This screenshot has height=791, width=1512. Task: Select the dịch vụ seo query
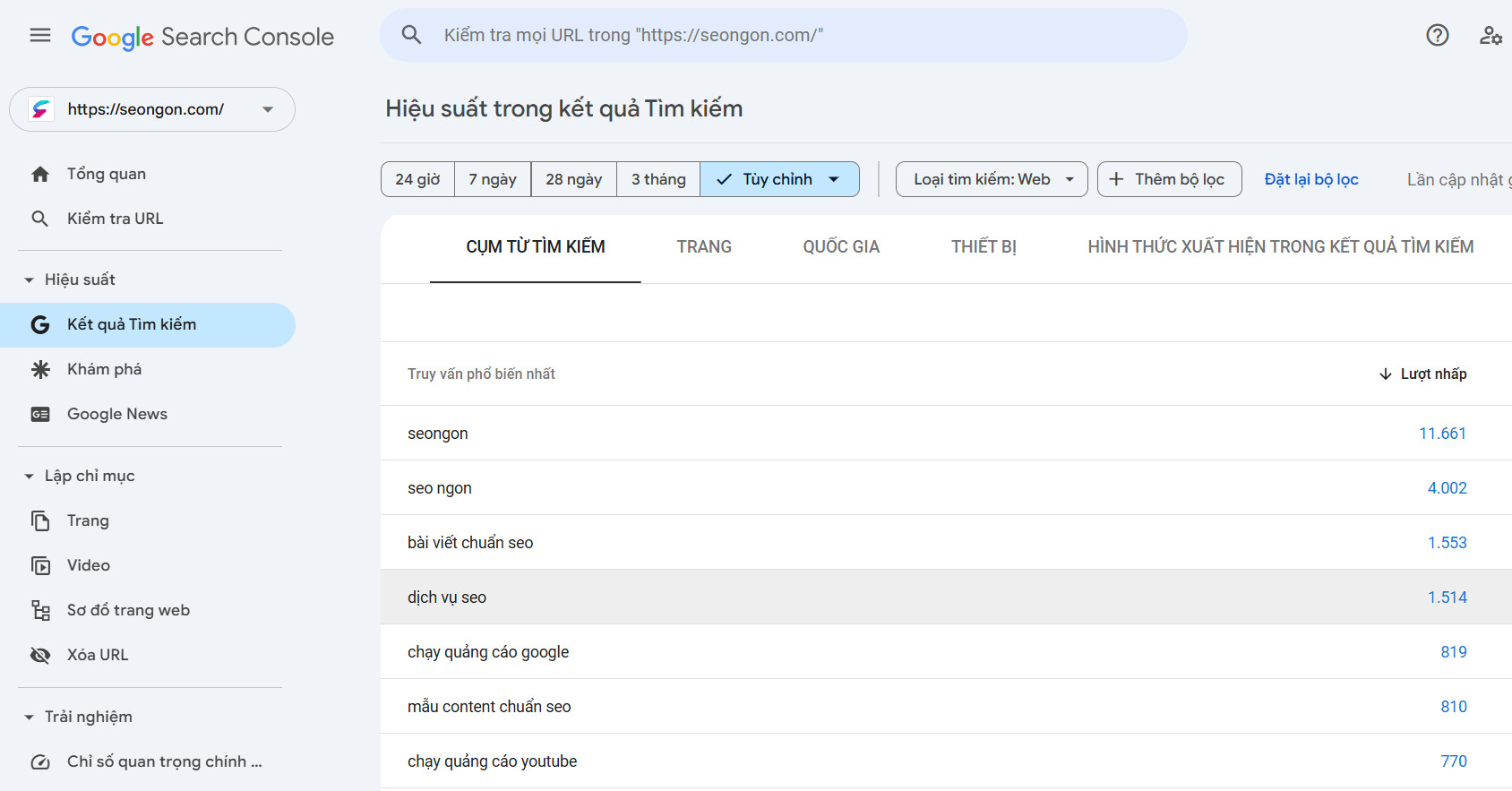pyautogui.click(x=946, y=597)
